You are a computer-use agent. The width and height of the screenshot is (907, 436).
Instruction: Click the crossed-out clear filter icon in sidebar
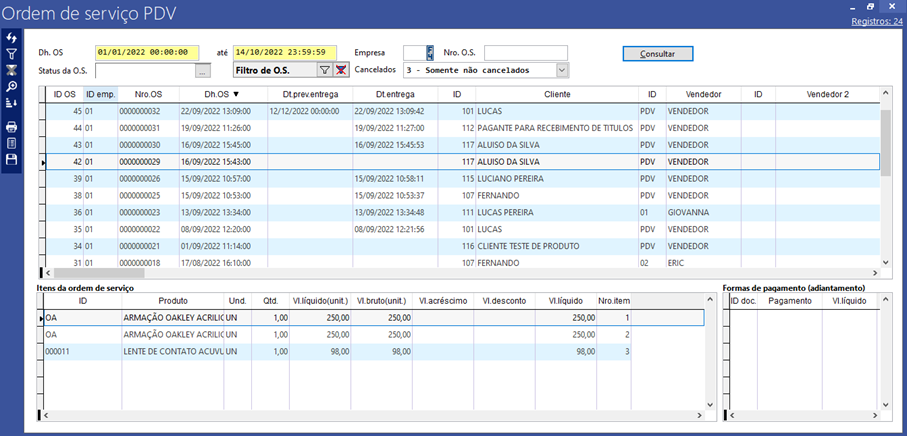pyautogui.click(x=11, y=71)
